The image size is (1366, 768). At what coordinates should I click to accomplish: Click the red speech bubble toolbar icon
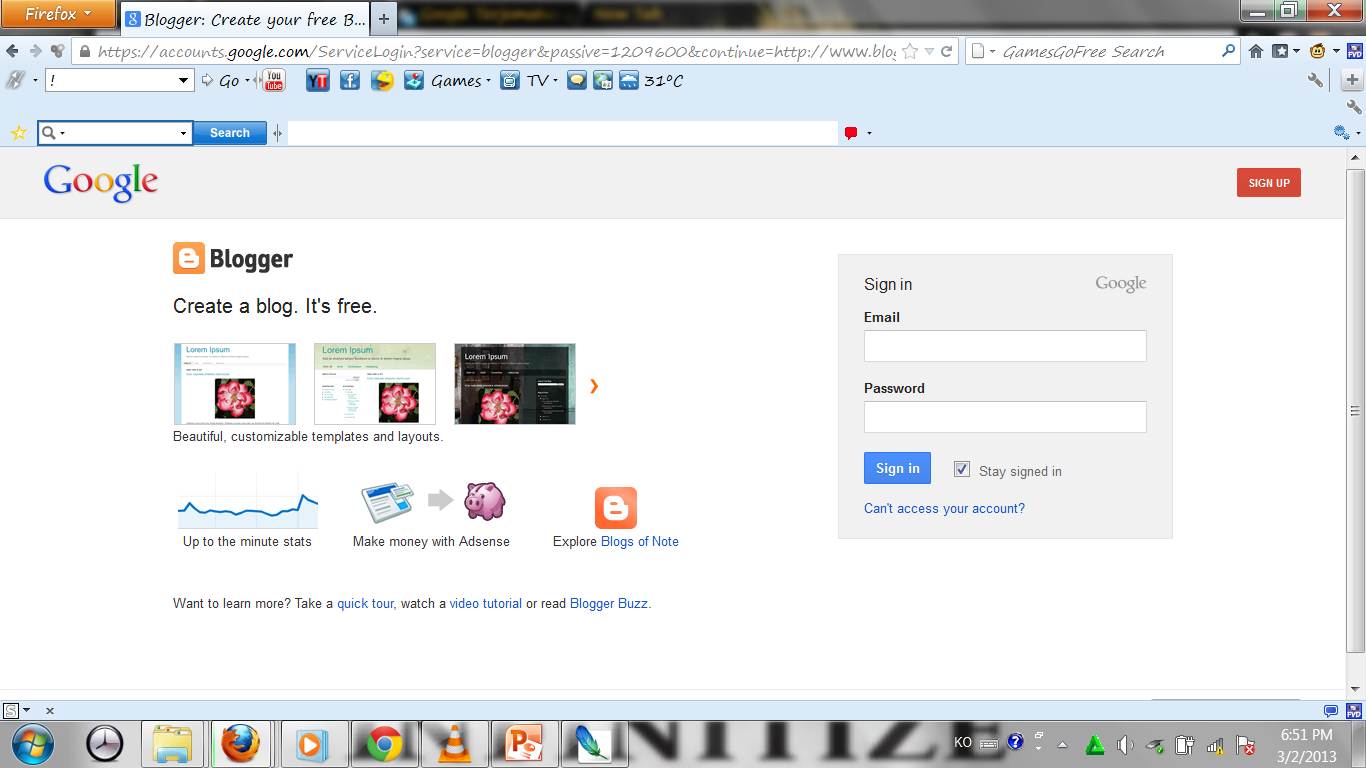[851, 133]
